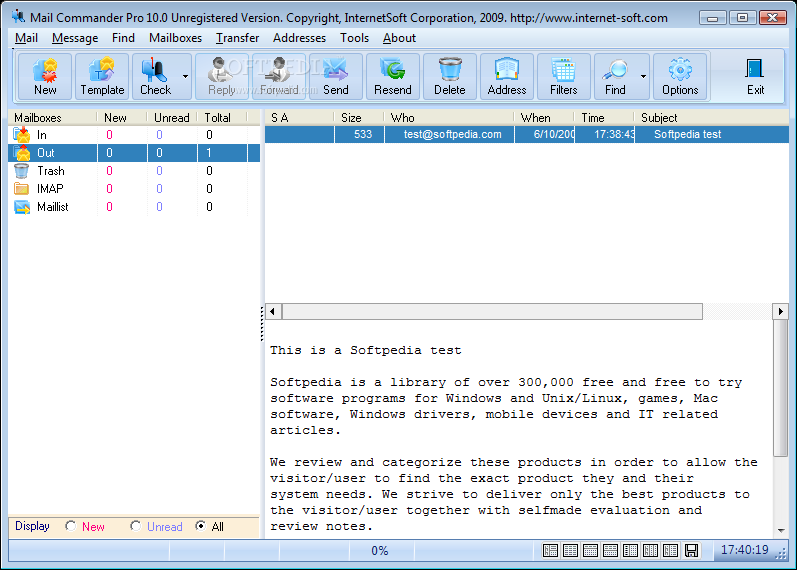797x570 pixels.
Task: Click the Toltal column header
Action: point(222,118)
